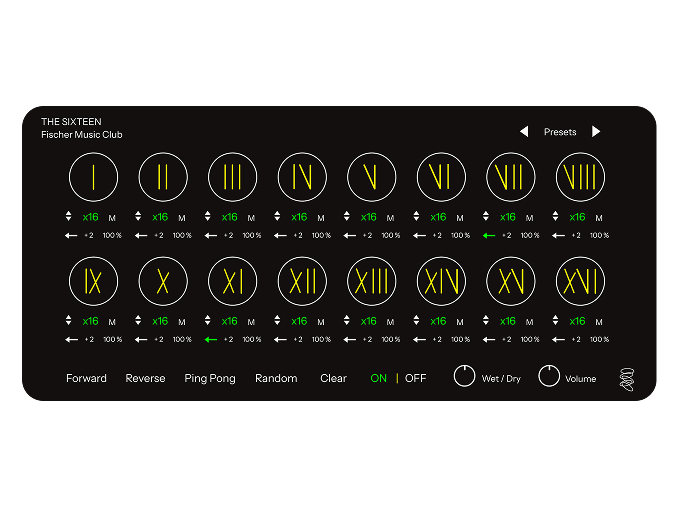Viewport: 677px width, 508px height.
Task: Click the direction arrow under step IX
Action: (71, 340)
